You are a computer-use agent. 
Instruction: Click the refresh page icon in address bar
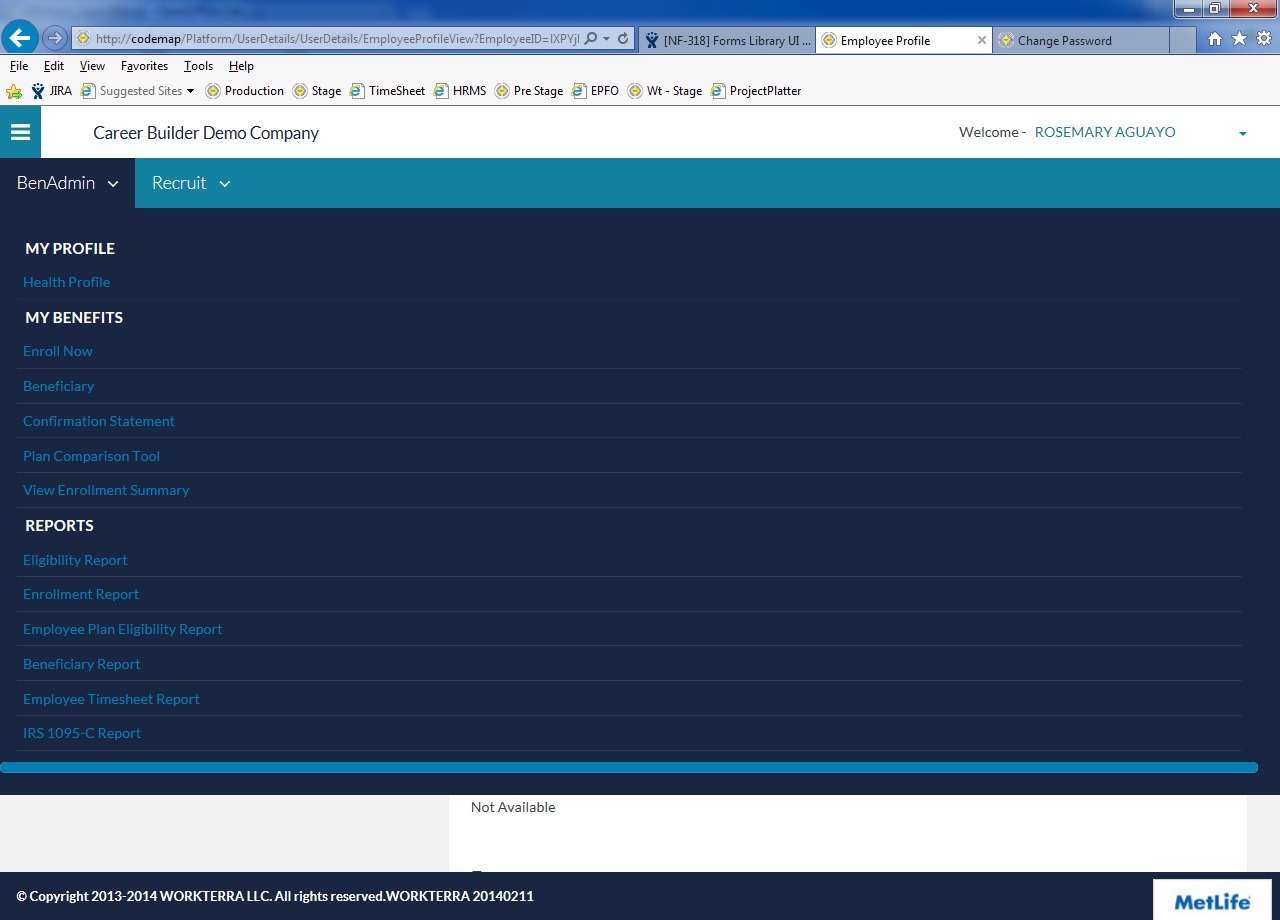tap(623, 39)
